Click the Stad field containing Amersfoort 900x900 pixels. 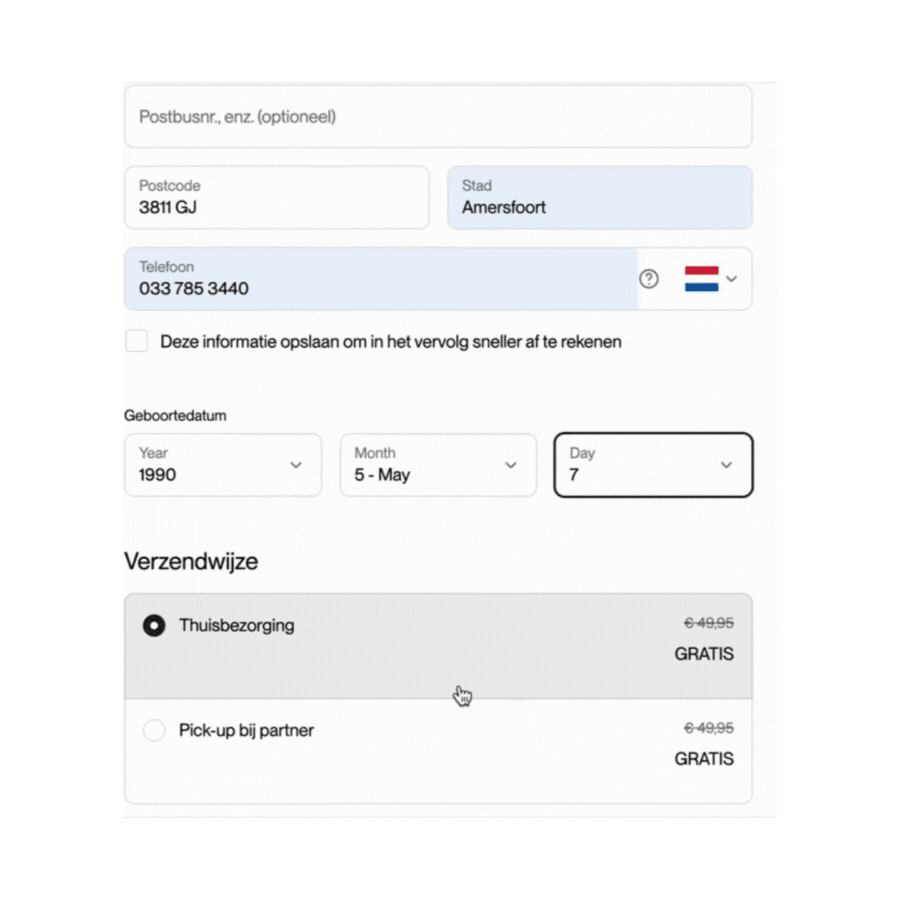[x=599, y=198]
